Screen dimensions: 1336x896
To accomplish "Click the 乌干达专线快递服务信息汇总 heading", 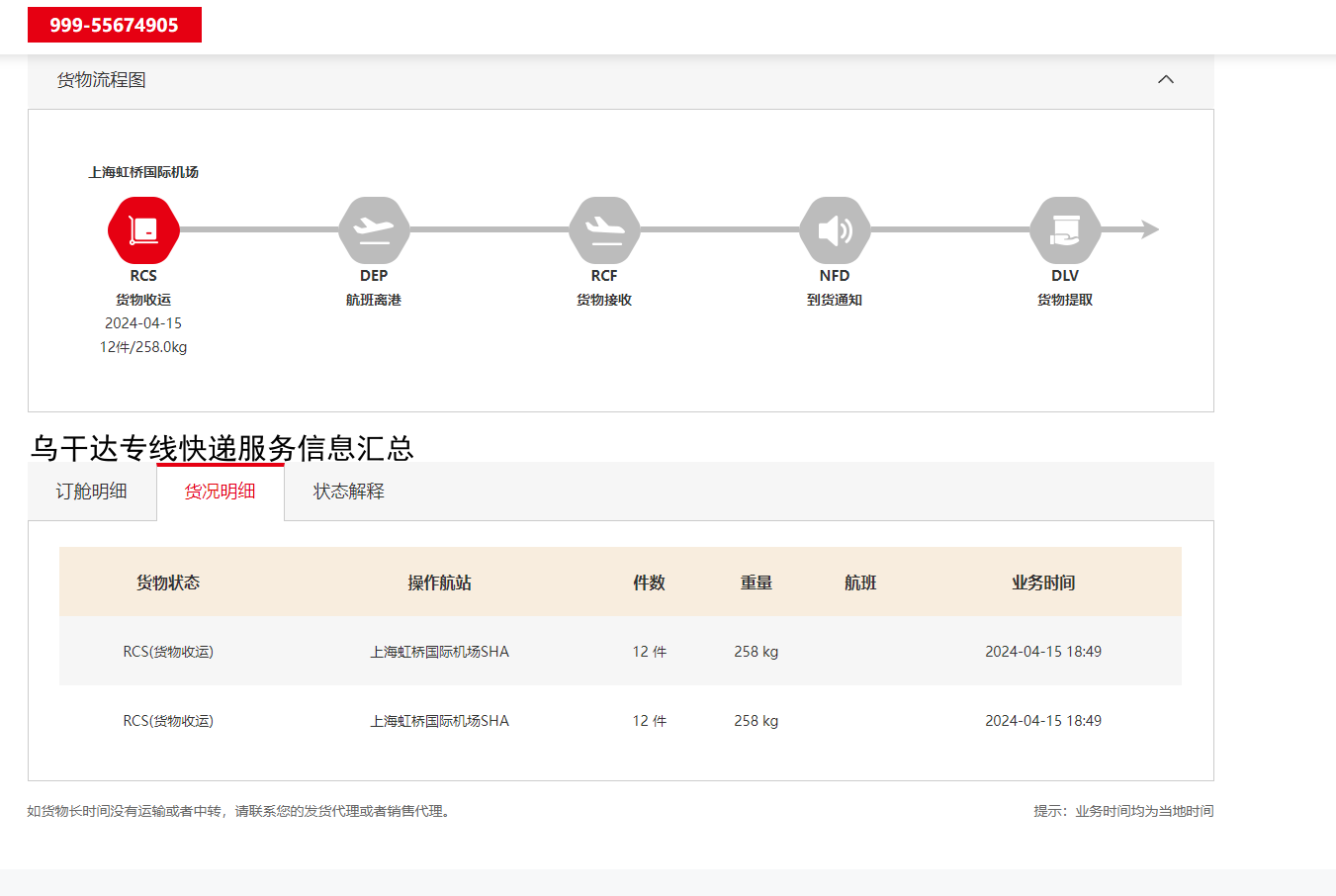I will pyautogui.click(x=223, y=448).
